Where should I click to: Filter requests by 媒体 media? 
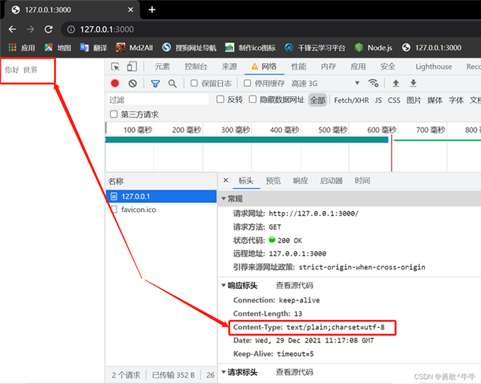tap(435, 100)
